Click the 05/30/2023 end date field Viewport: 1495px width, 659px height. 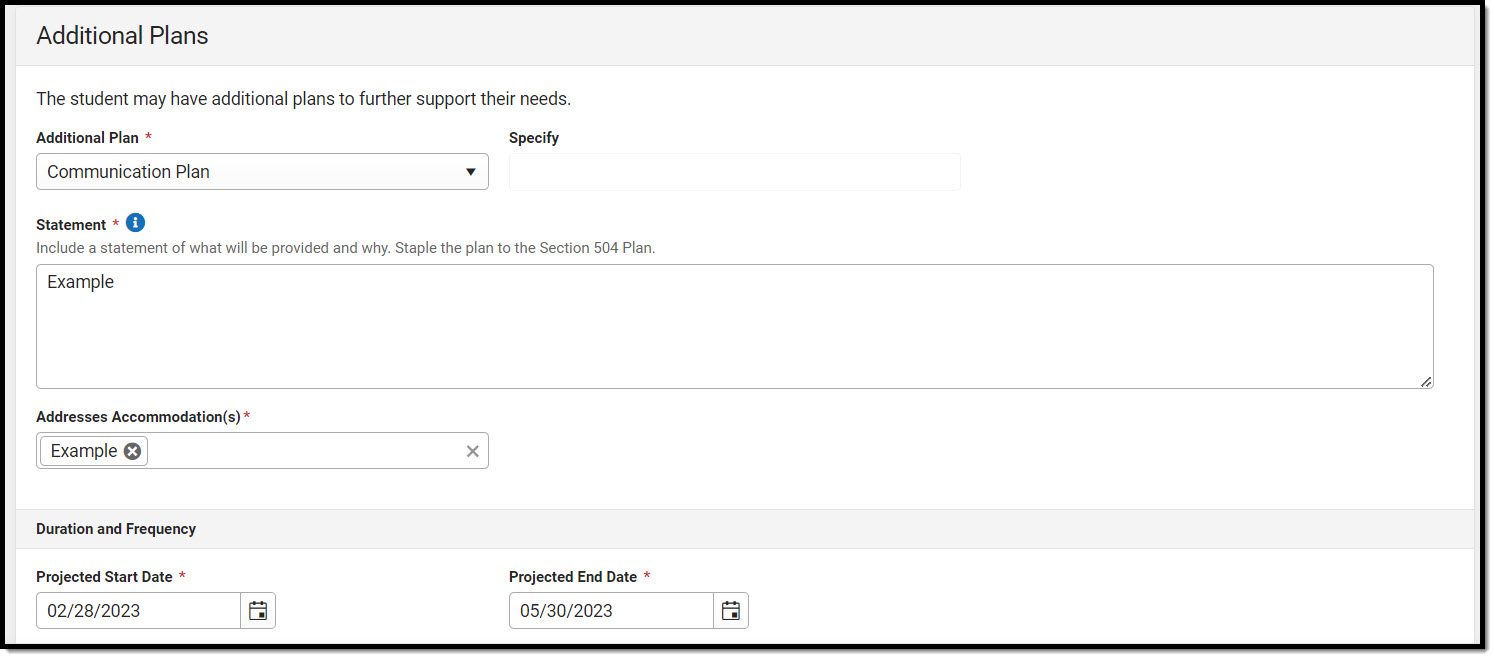pos(611,611)
